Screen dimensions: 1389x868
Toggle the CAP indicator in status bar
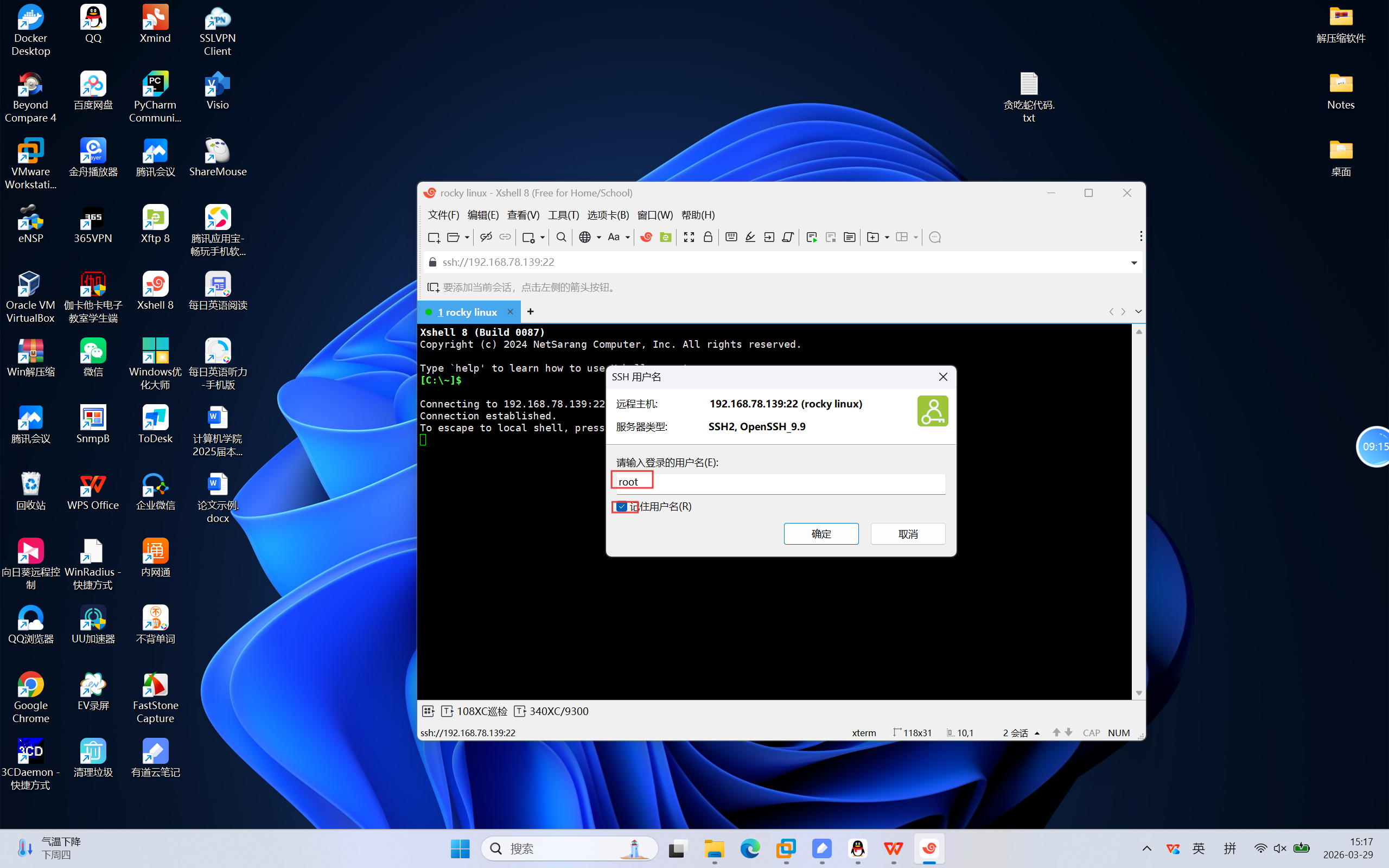pos(1091,732)
